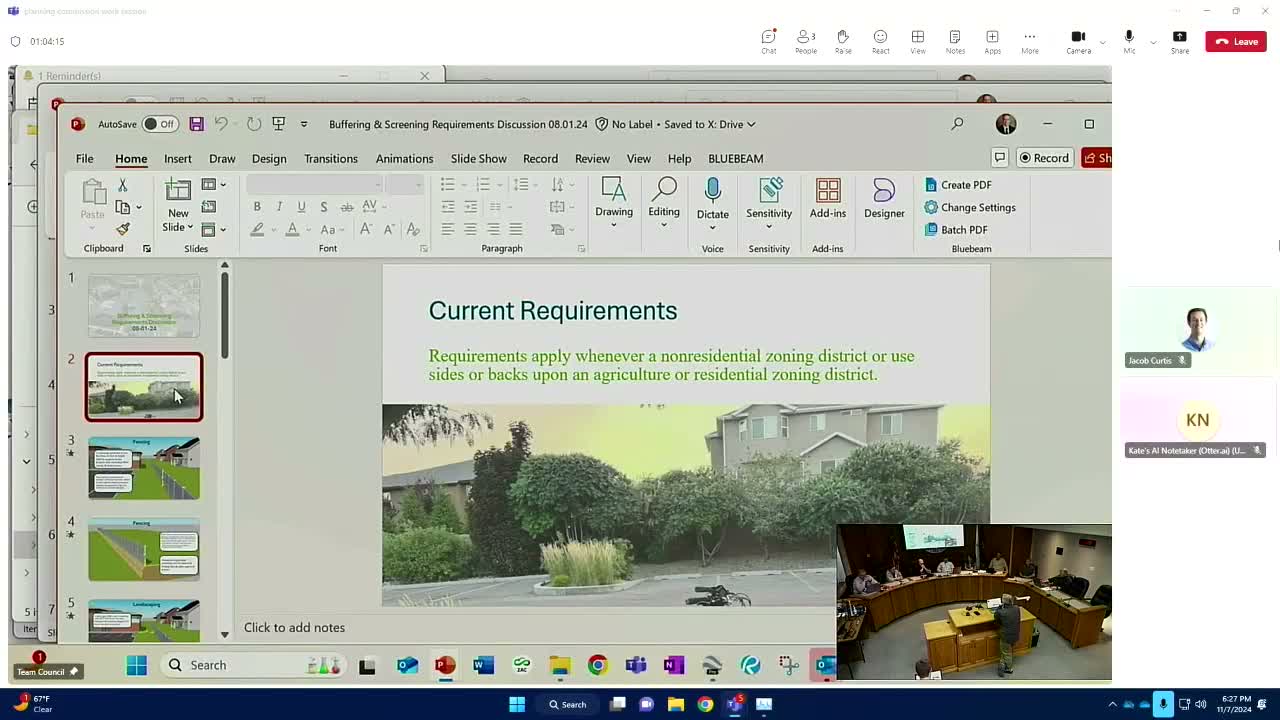This screenshot has width=1280, height=720.
Task: Open the Transitions ribbon tab
Action: click(x=331, y=158)
